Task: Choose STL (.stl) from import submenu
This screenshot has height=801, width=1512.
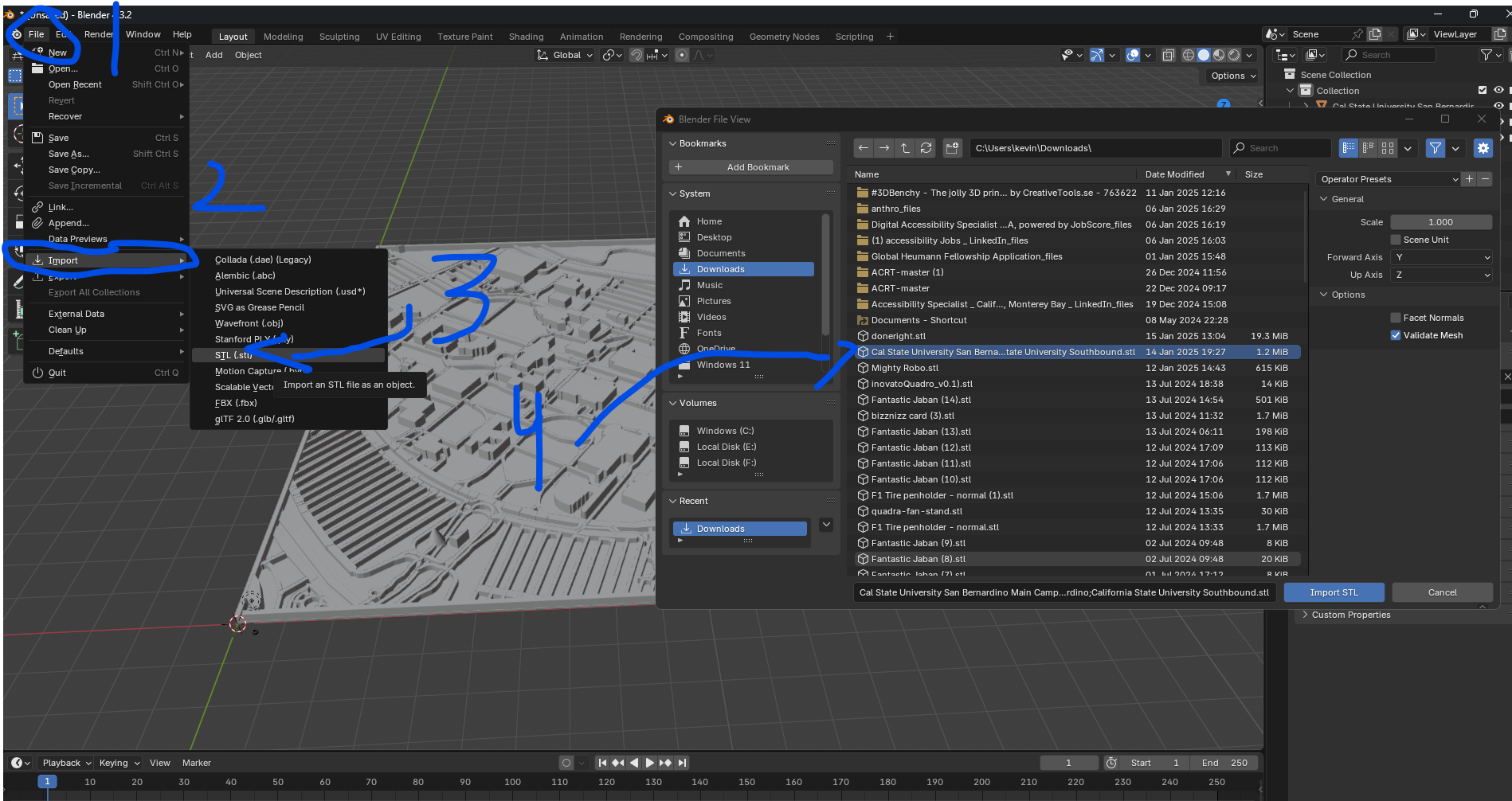Action: 288,355
